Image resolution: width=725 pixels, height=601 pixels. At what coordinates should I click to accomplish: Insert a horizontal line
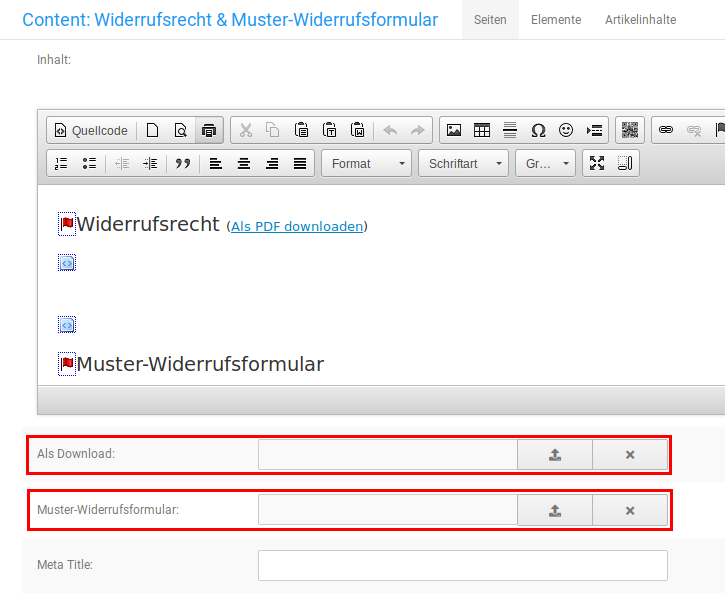click(510, 130)
